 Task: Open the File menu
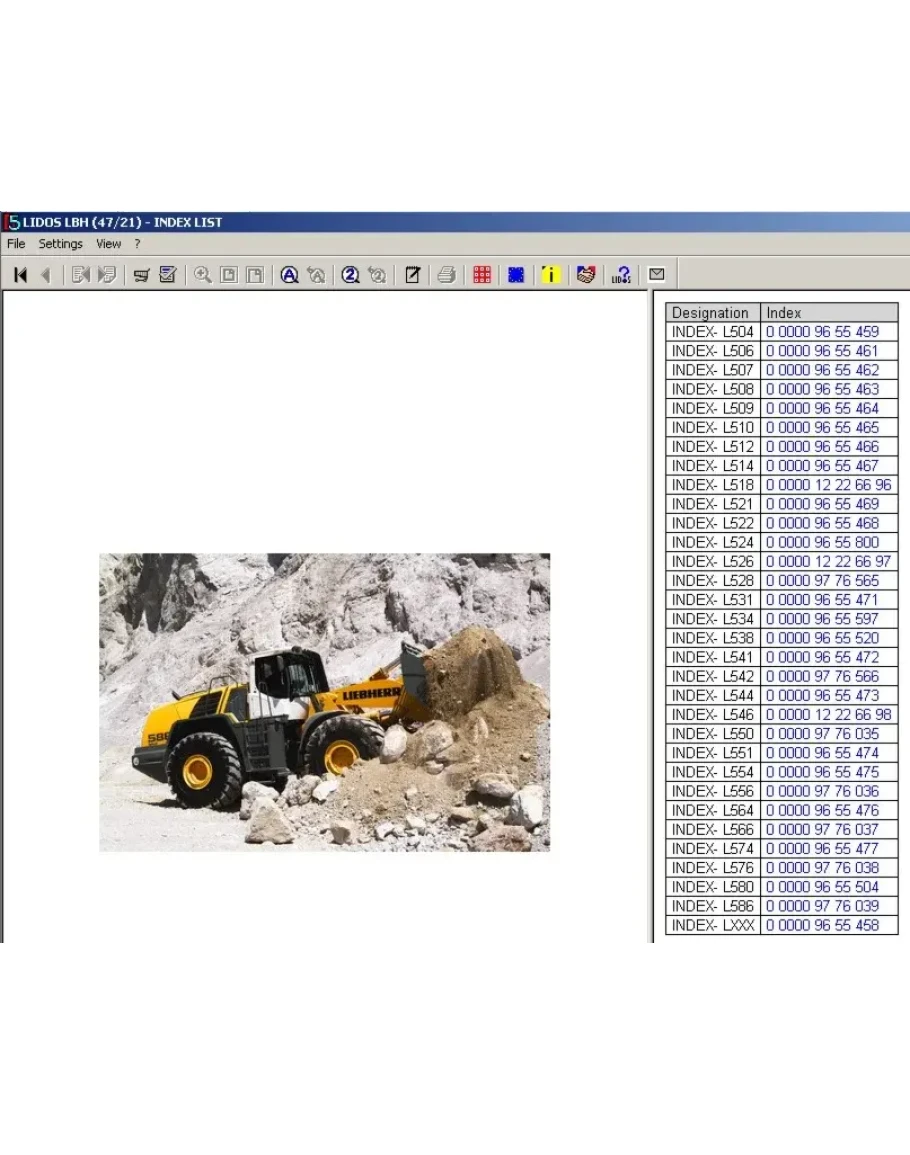(16, 244)
